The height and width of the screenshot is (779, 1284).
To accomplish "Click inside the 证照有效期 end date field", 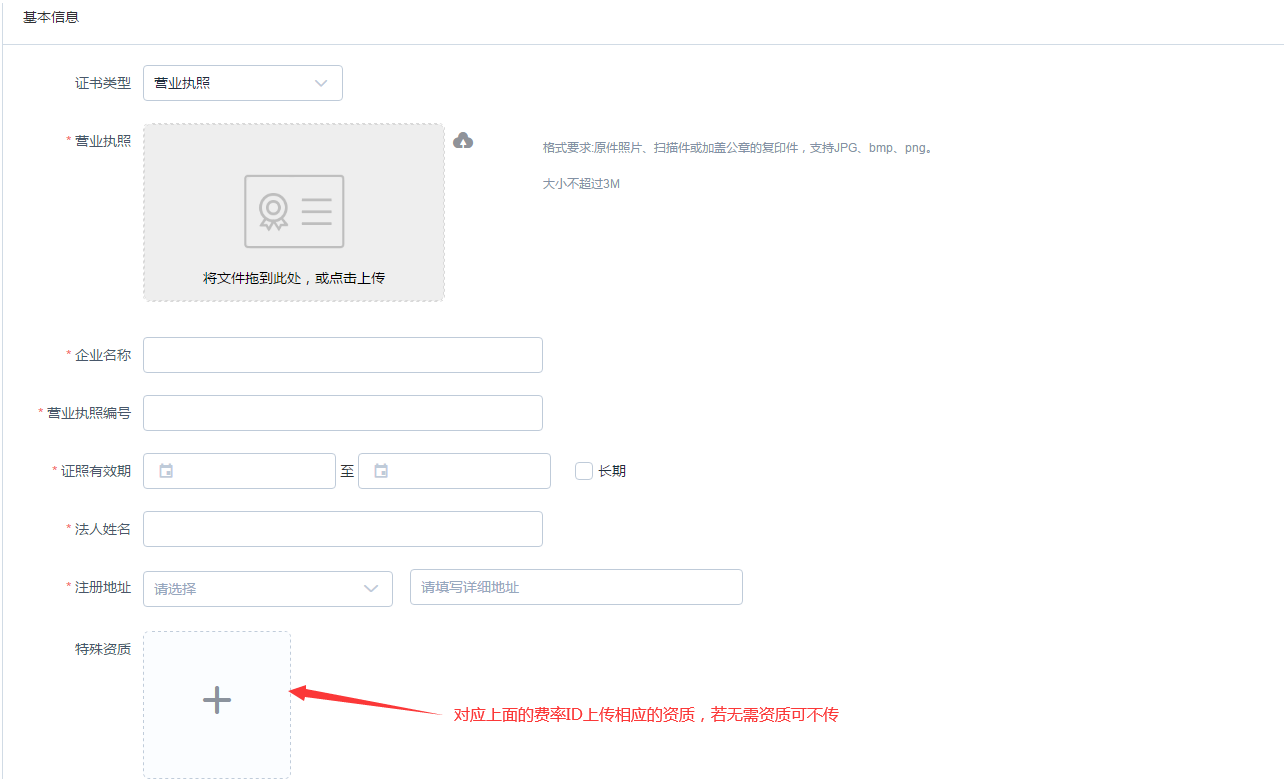I will click(465, 471).
